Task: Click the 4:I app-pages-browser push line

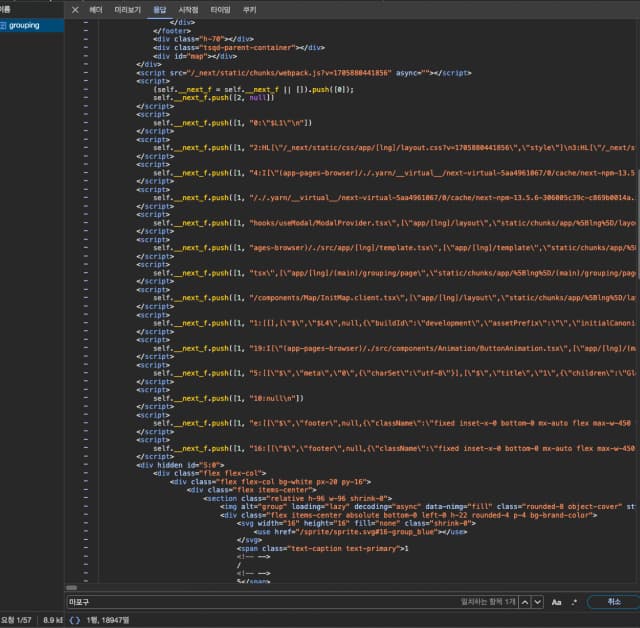Action: pyautogui.click(x=394, y=173)
